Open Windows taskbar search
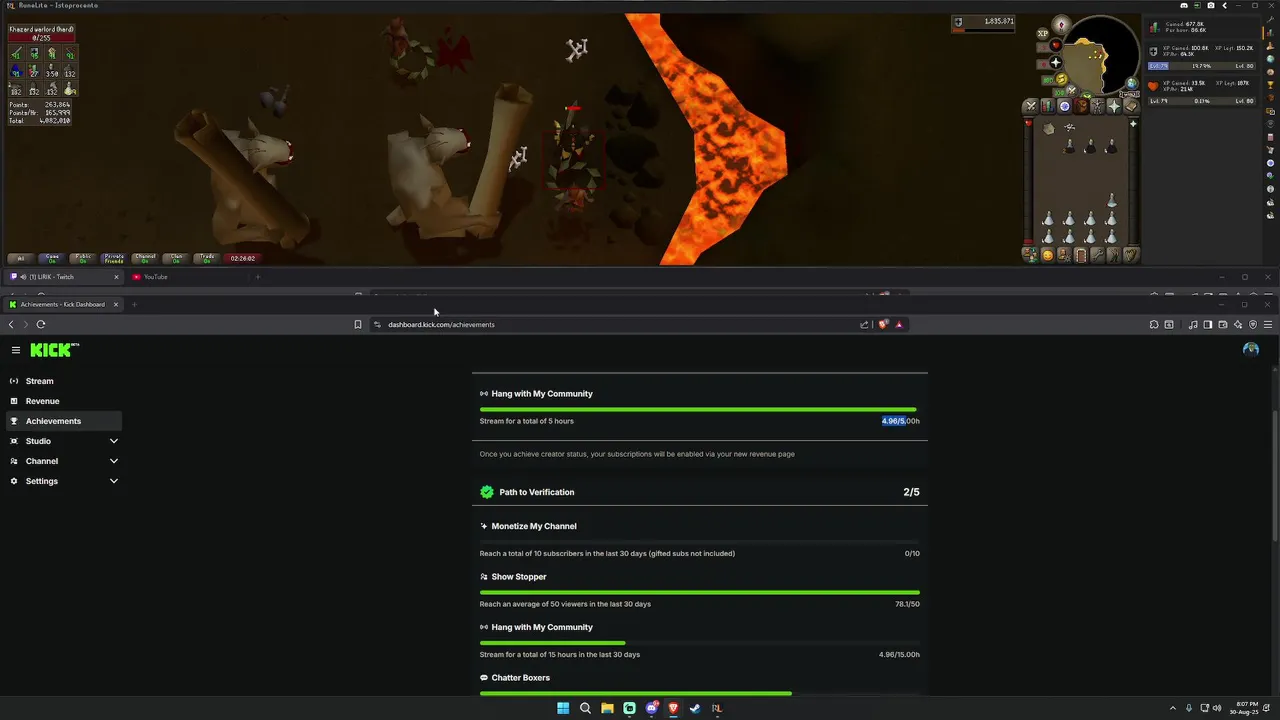This screenshot has width=1280, height=720. tap(585, 708)
